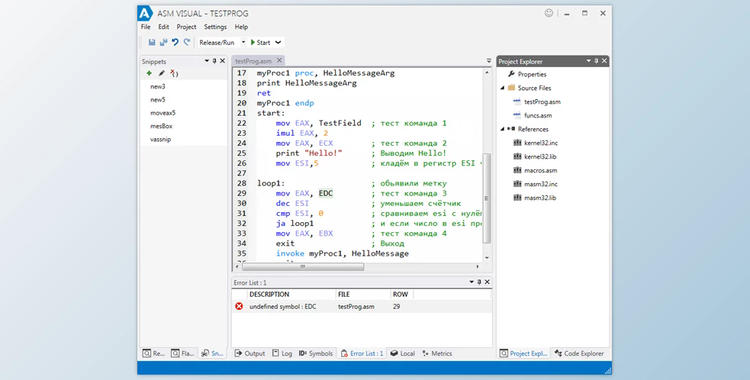
Task: Close the testProg.asm tab
Action: (x=279, y=61)
